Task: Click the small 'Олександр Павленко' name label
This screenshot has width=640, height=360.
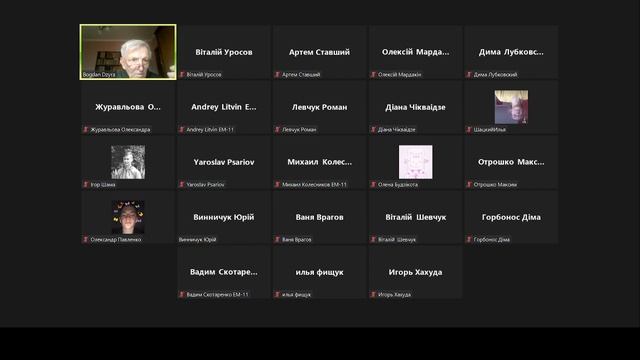Action: tap(116, 240)
